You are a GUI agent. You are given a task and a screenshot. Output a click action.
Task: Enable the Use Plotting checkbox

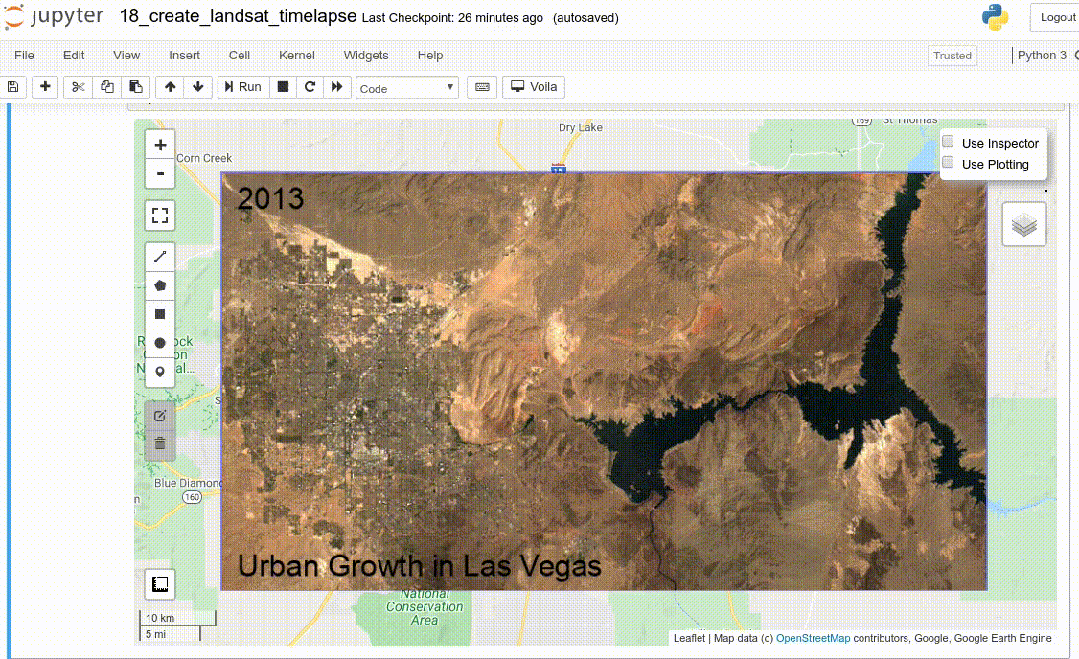coord(948,164)
